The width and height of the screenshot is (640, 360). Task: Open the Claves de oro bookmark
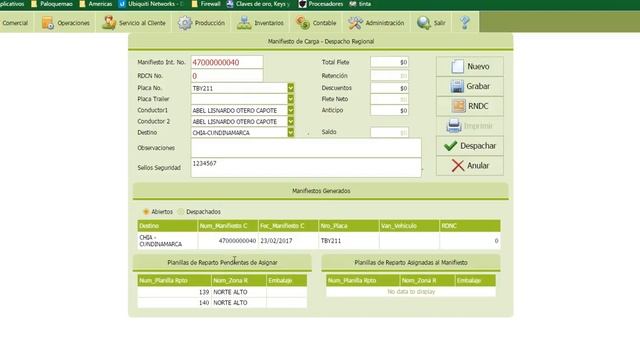[259, 4]
